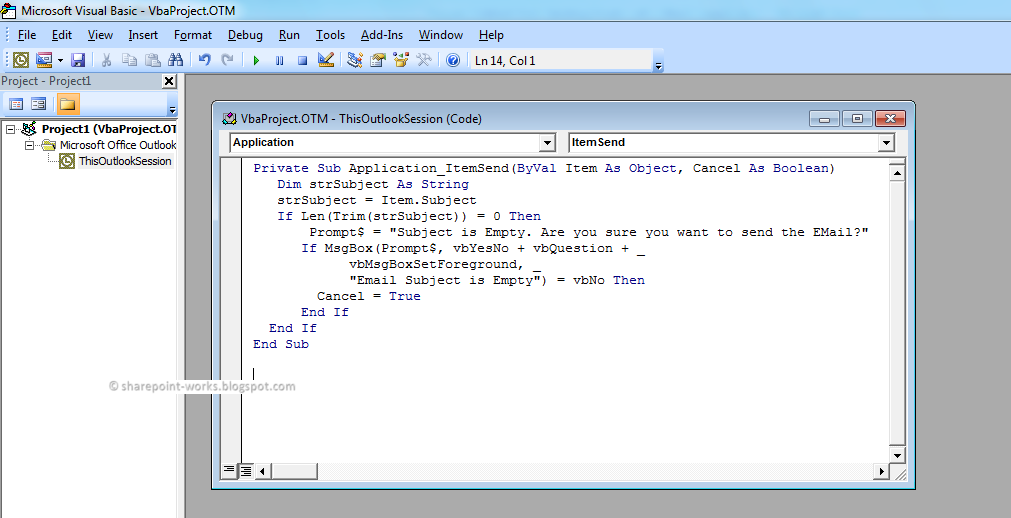Select the Project1 (VbaProject.OTM) tree item
This screenshot has width=1011, height=518.
click(x=108, y=129)
